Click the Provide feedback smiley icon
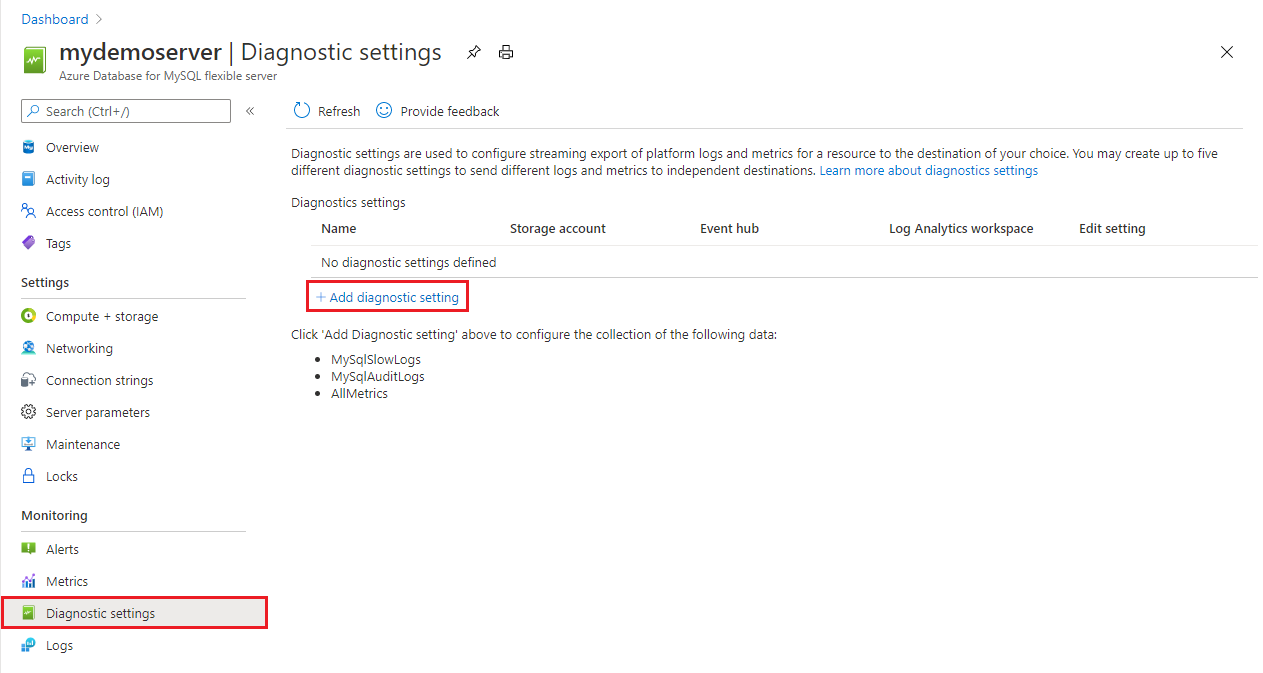 pyautogui.click(x=384, y=111)
